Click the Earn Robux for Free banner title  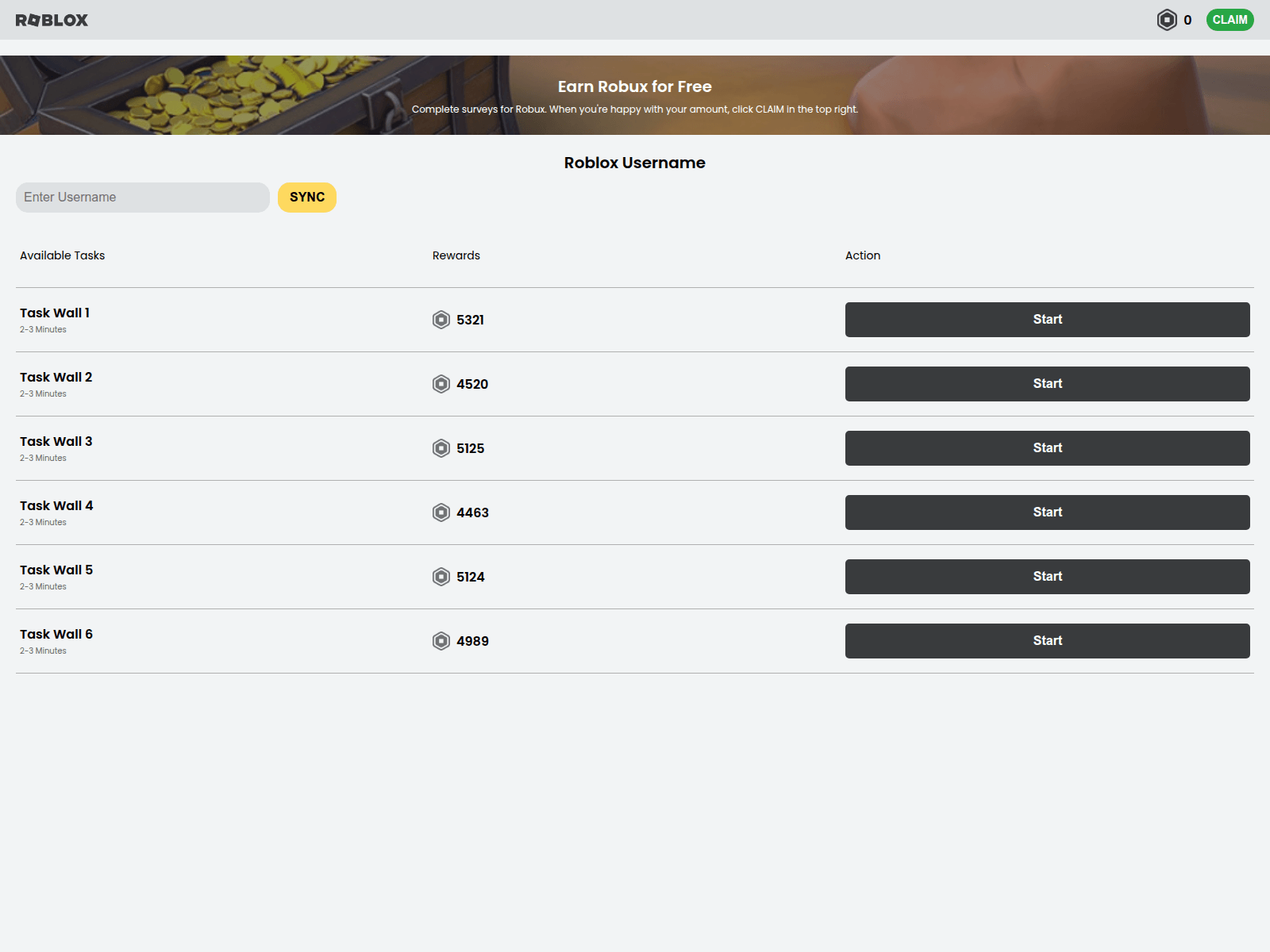point(635,86)
